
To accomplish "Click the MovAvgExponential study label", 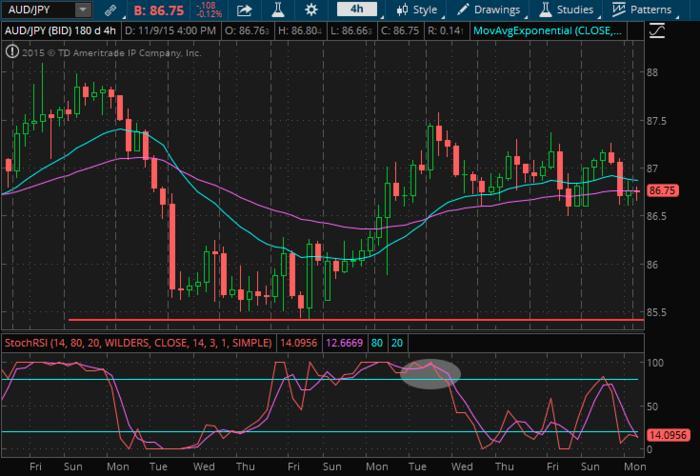I will tap(547, 31).
